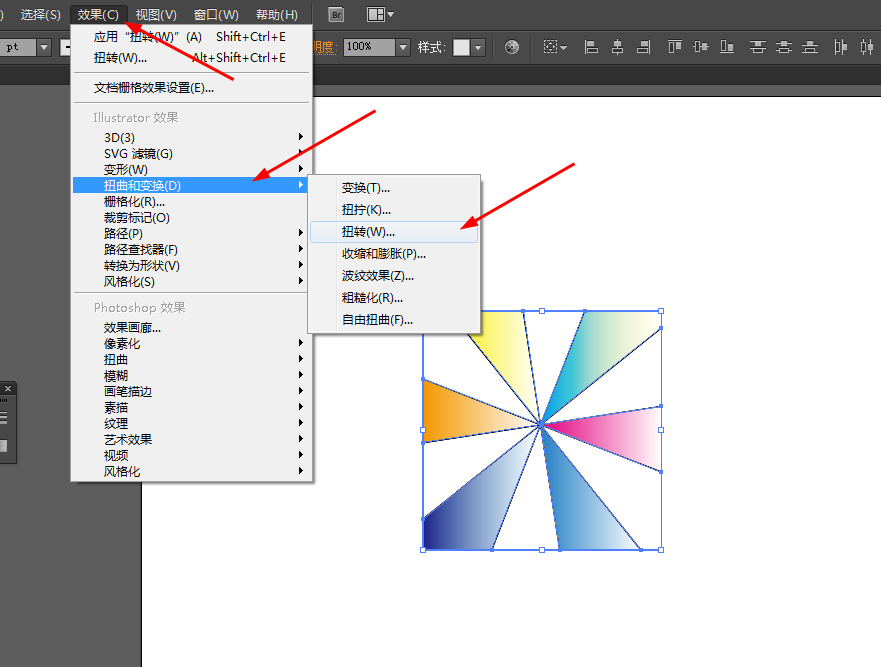881x667 pixels.
Task: Open the 样式 style dropdown arrow
Action: pos(478,47)
